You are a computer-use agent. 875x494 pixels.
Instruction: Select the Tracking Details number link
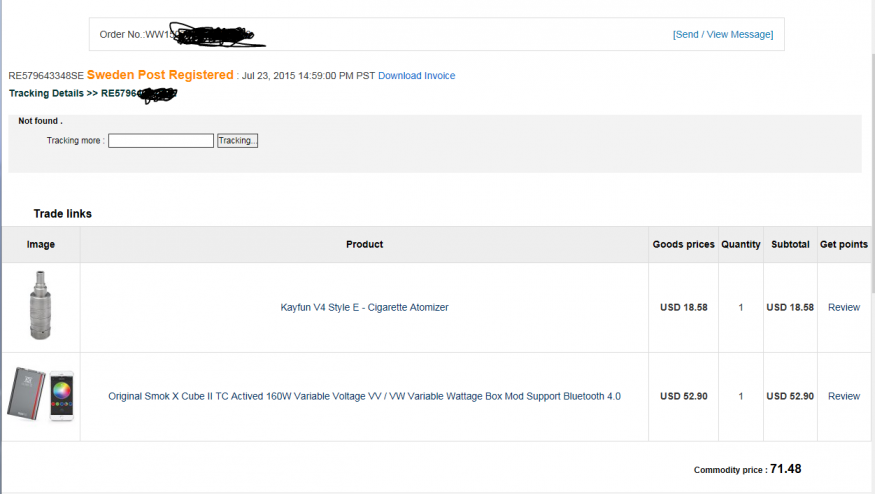point(138,94)
